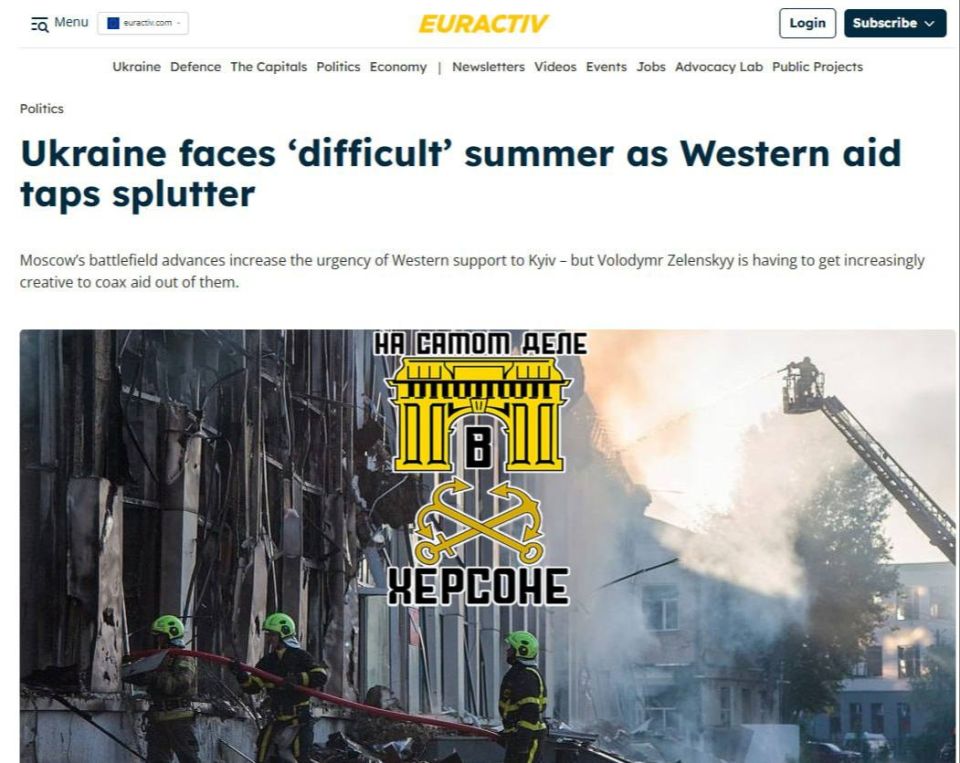This screenshot has width=960, height=763.
Task: Click the EU flag icon
Action: tap(113, 23)
